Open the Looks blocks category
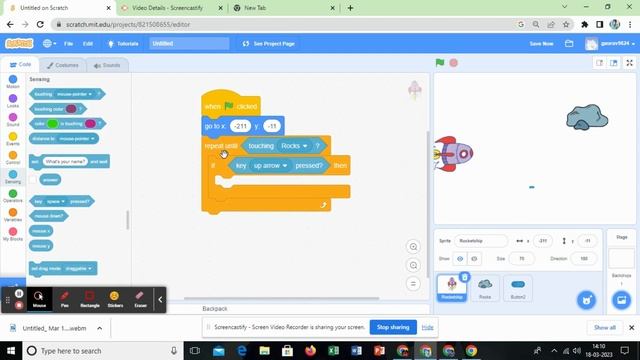 [13, 101]
